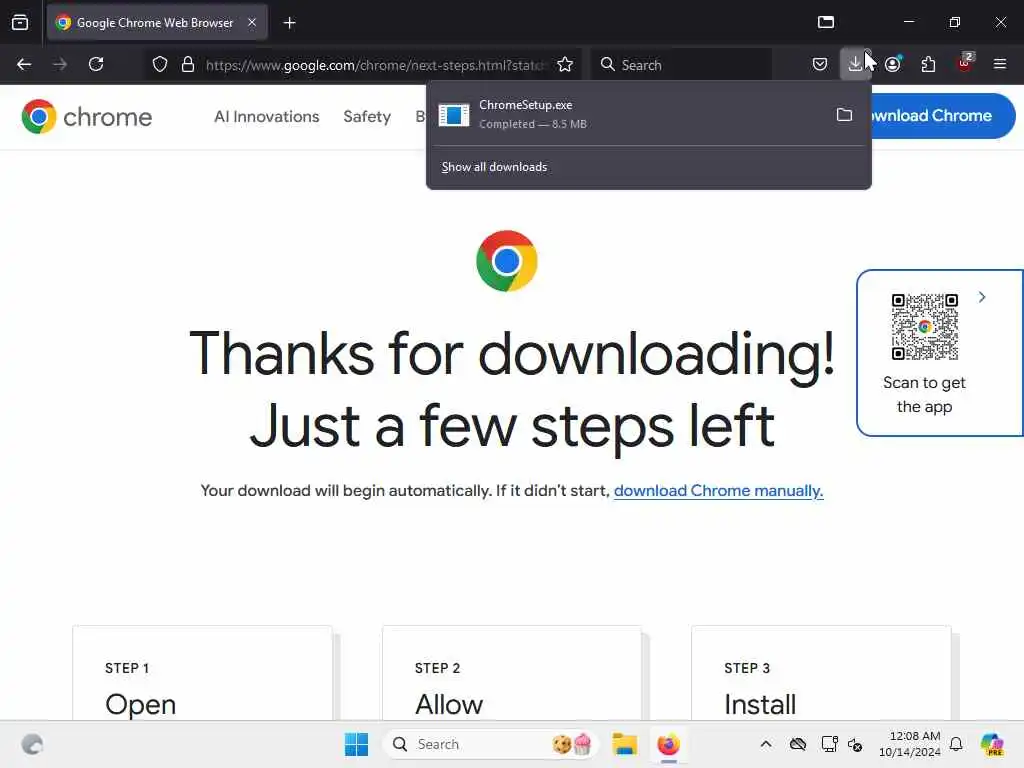Open the AI Innovations menu item
Screen dimensions: 1024x768
click(x=266, y=116)
